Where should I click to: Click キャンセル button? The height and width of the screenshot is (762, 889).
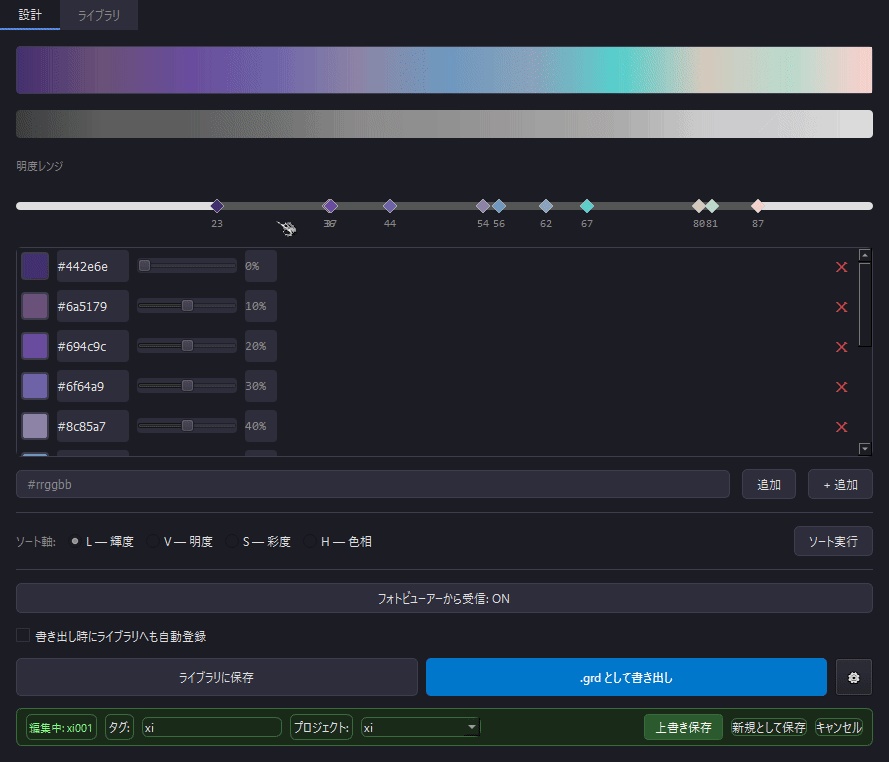click(839, 727)
